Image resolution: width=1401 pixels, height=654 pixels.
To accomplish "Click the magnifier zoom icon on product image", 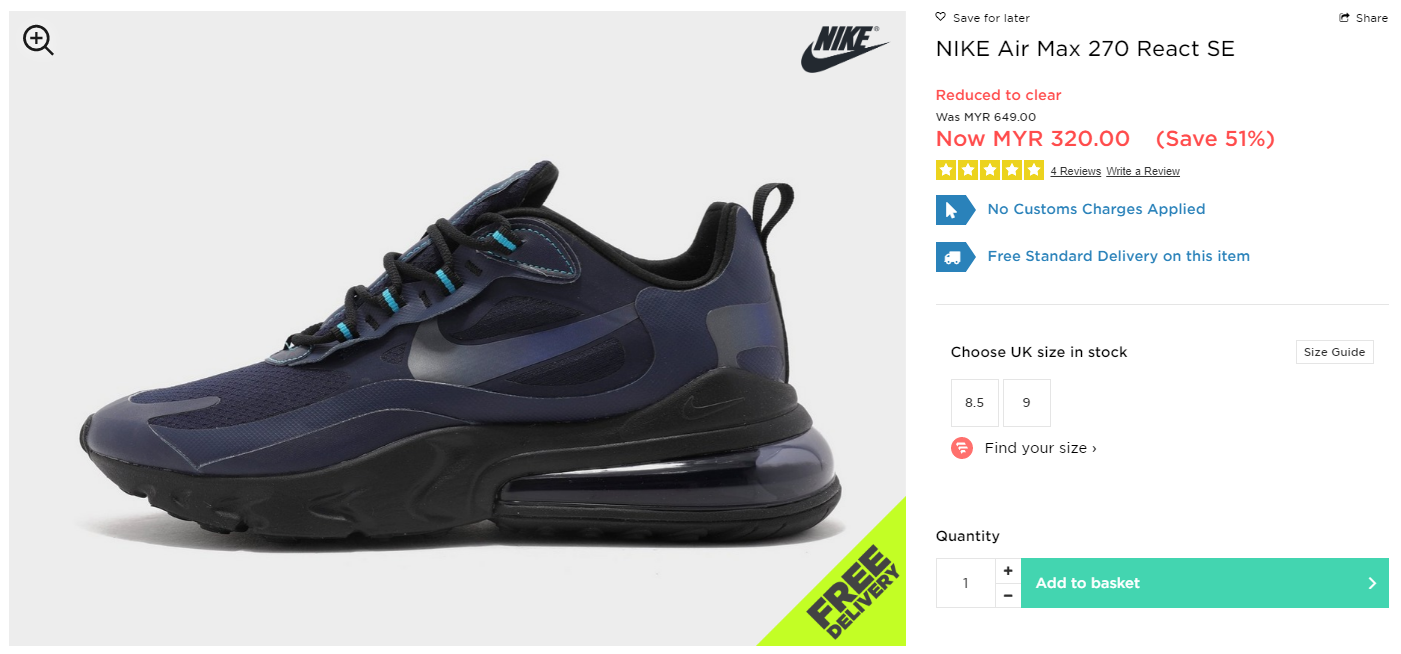I will [x=38, y=41].
